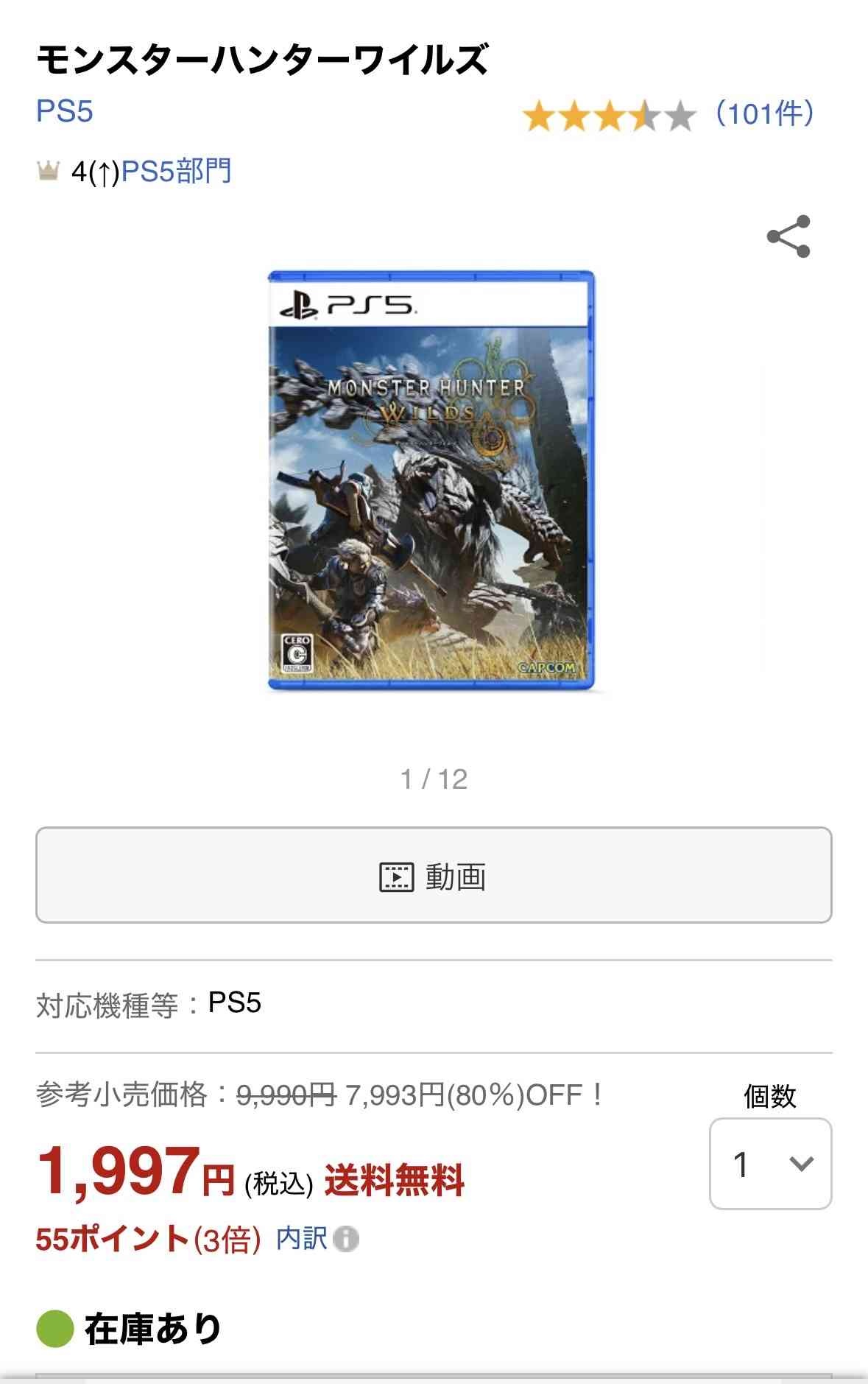Play the 動画 video button
The image size is (868, 1384).
pyautogui.click(x=434, y=875)
